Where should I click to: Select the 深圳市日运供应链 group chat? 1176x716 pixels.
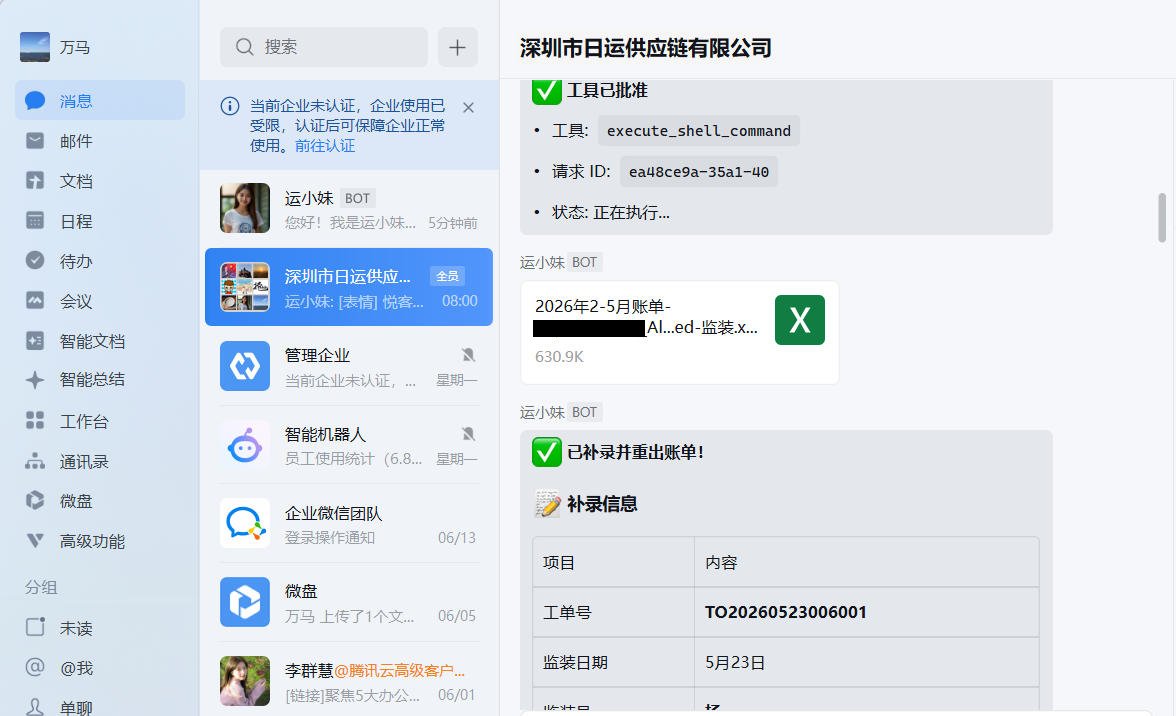349,287
